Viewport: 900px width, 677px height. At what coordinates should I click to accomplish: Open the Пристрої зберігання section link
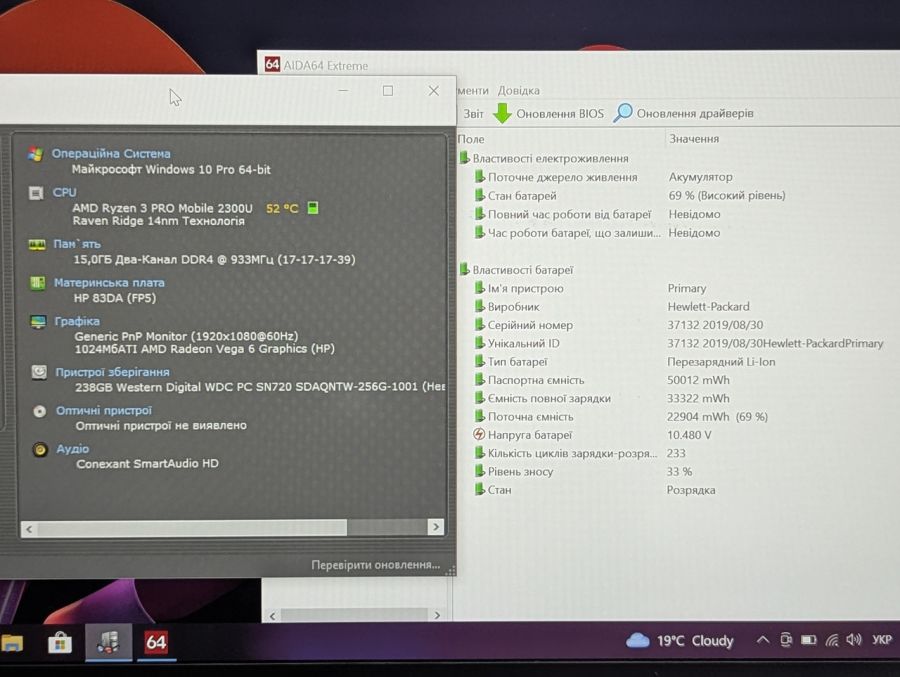point(112,372)
